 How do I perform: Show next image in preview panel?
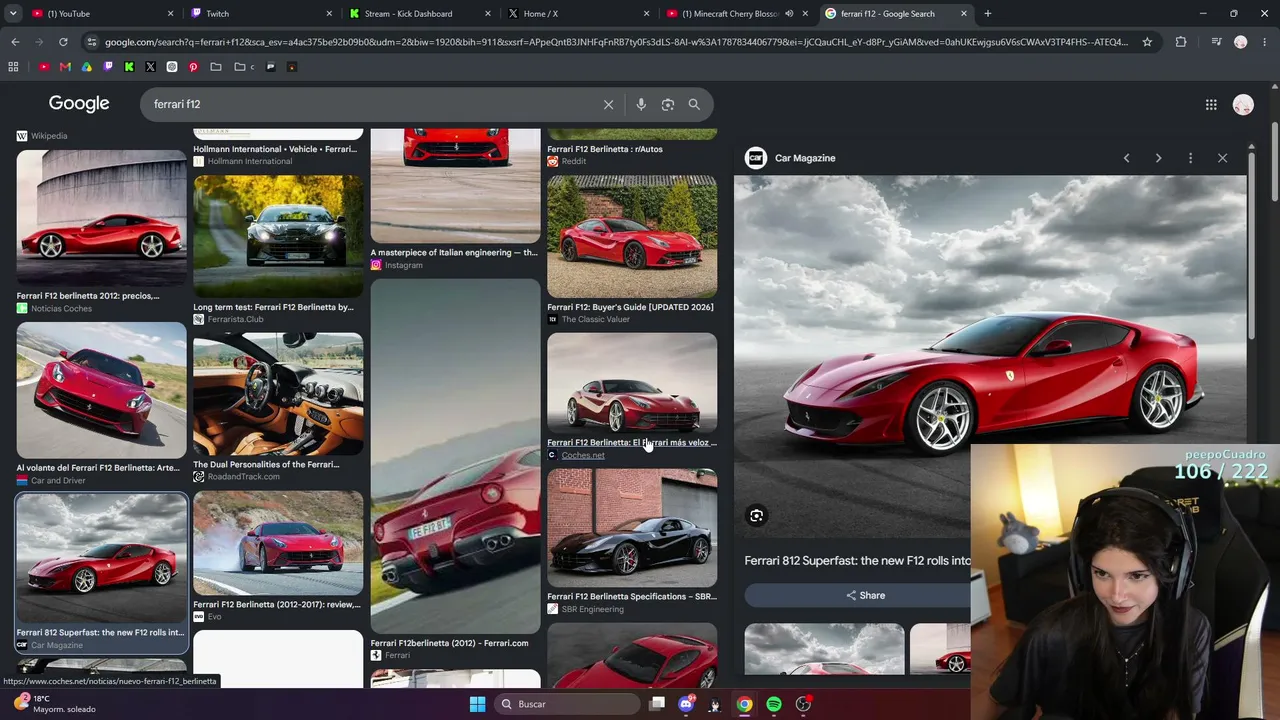coord(1158,158)
